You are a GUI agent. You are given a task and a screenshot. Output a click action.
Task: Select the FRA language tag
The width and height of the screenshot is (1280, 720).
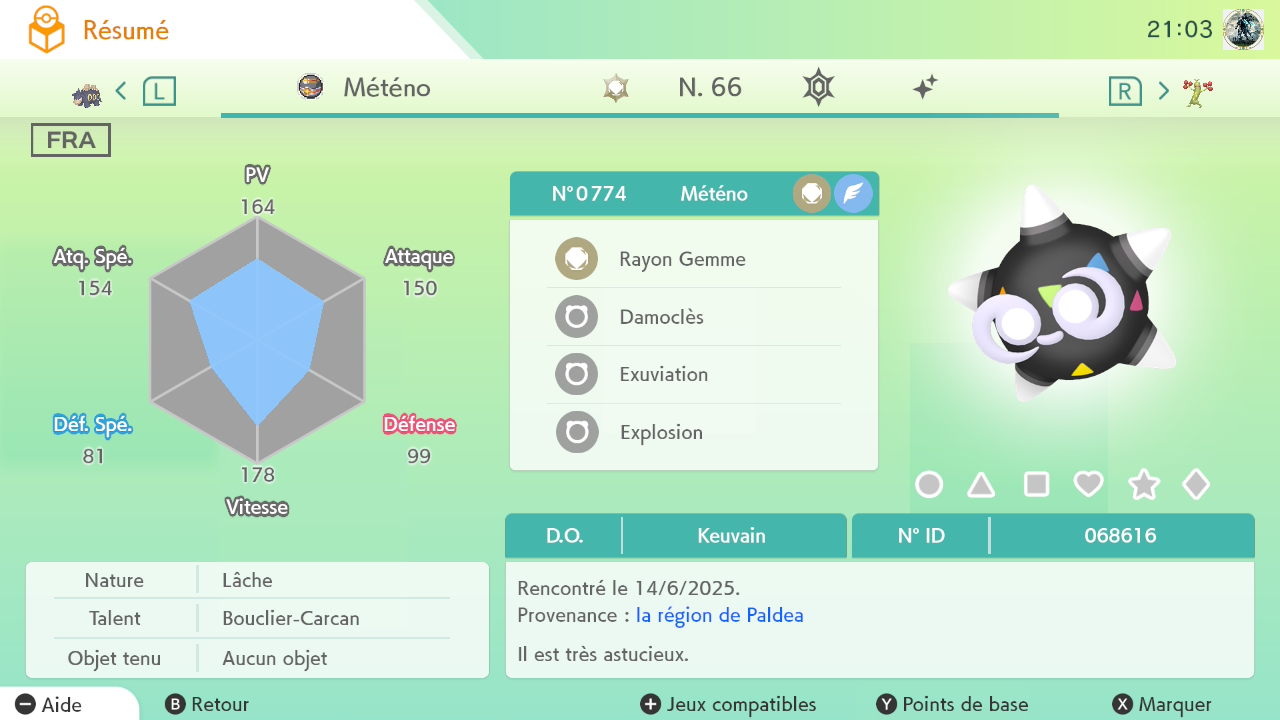71,140
